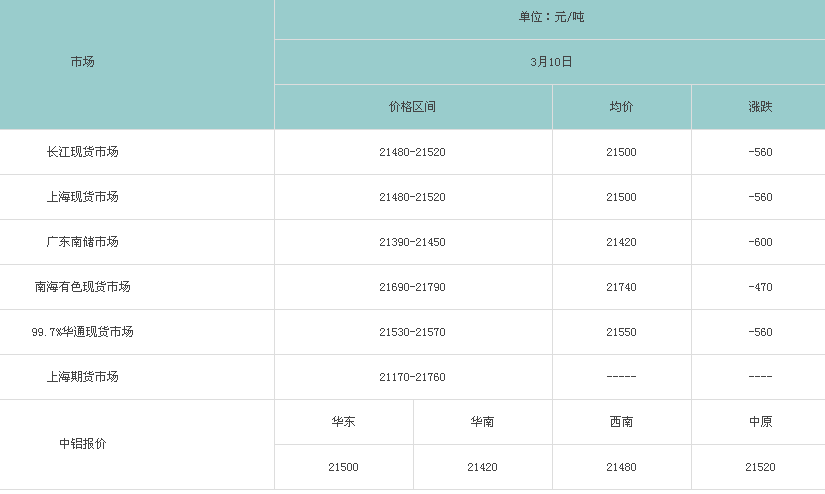Click the 中铝报价 row label

pos(83,444)
